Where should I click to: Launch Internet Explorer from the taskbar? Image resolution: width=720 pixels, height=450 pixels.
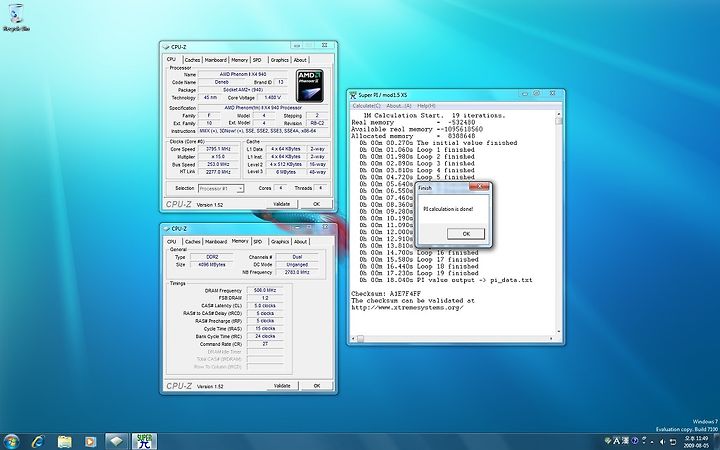click(x=38, y=442)
